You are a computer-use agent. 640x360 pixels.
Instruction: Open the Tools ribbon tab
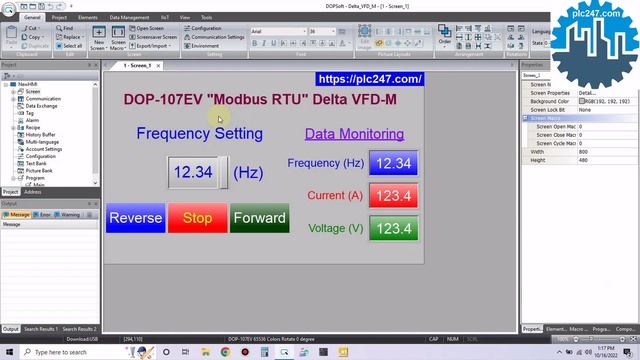click(207, 18)
